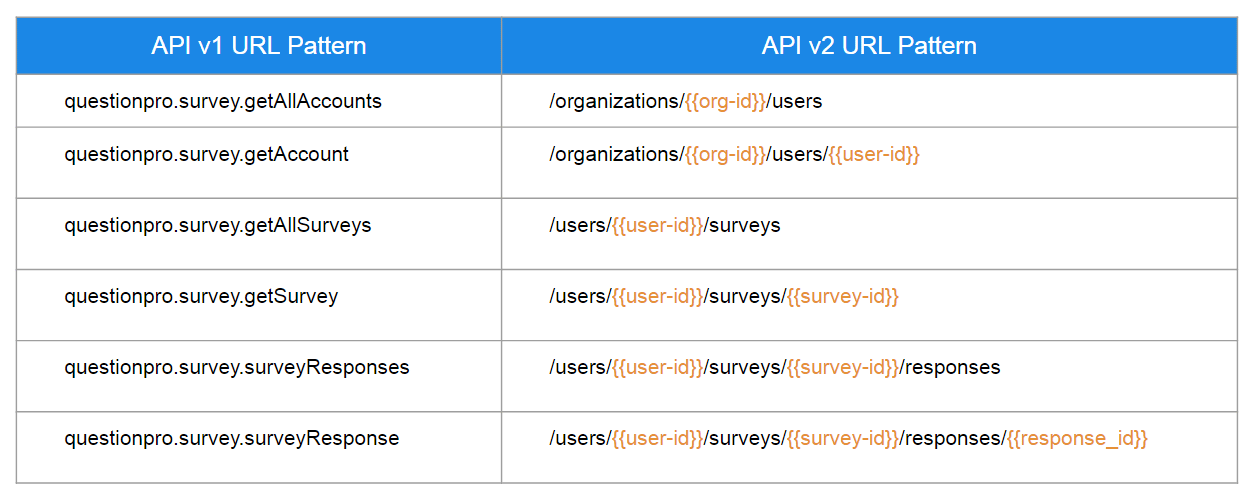Screen dimensions: 1253x500
Task: Click the URL ending in /{{org-id}}/users
Action: (686, 102)
